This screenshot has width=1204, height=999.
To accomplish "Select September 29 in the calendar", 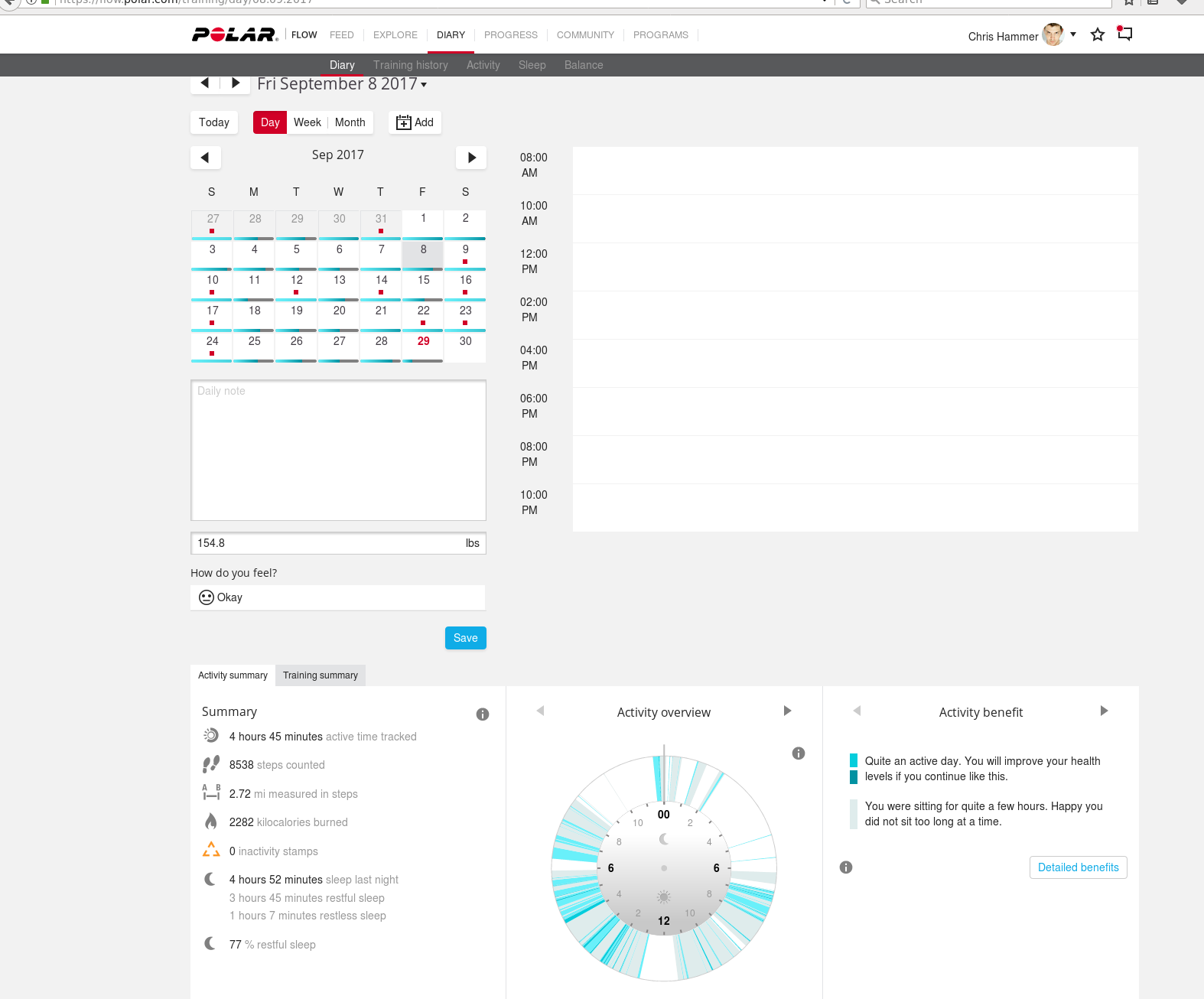I will [x=423, y=347].
